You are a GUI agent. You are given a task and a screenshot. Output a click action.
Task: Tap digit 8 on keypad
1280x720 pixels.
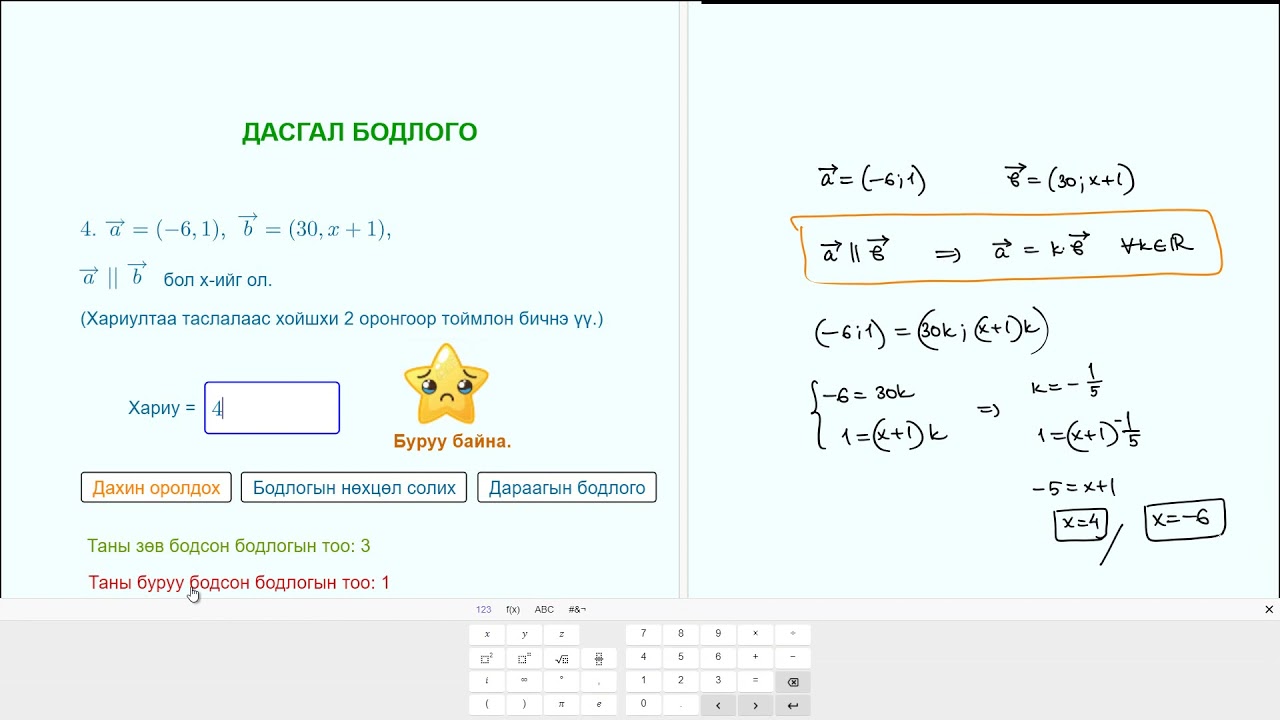coord(681,633)
